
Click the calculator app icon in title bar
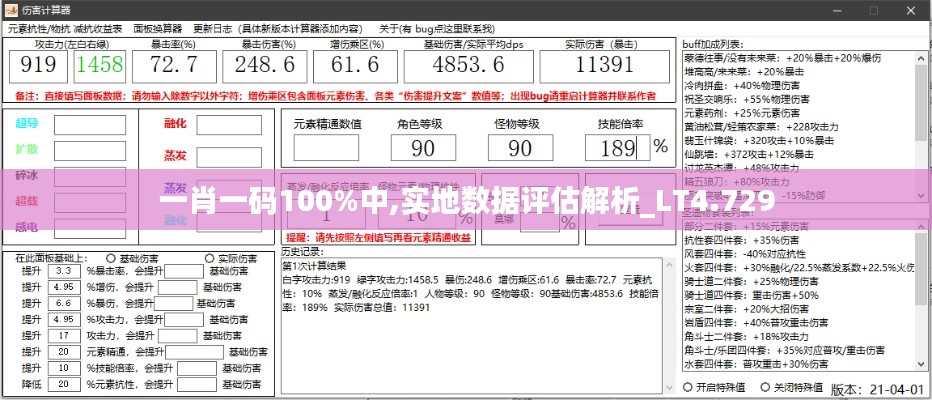[x=10, y=10]
